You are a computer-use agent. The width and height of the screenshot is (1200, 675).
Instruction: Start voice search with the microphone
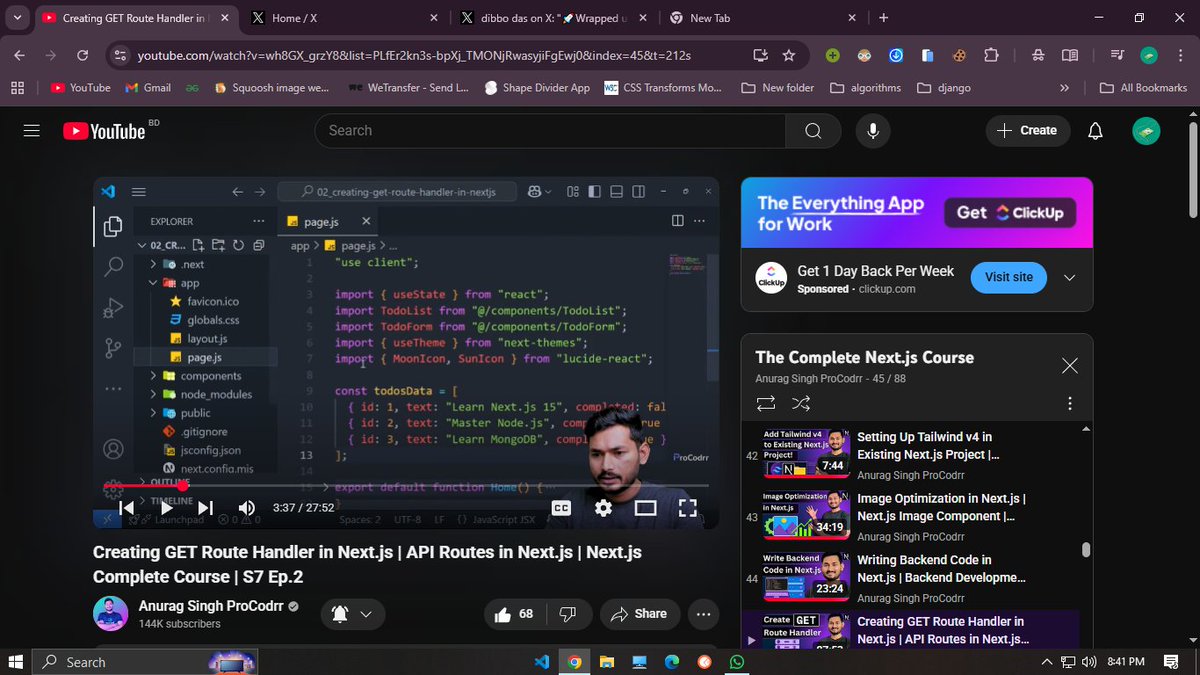click(x=873, y=131)
